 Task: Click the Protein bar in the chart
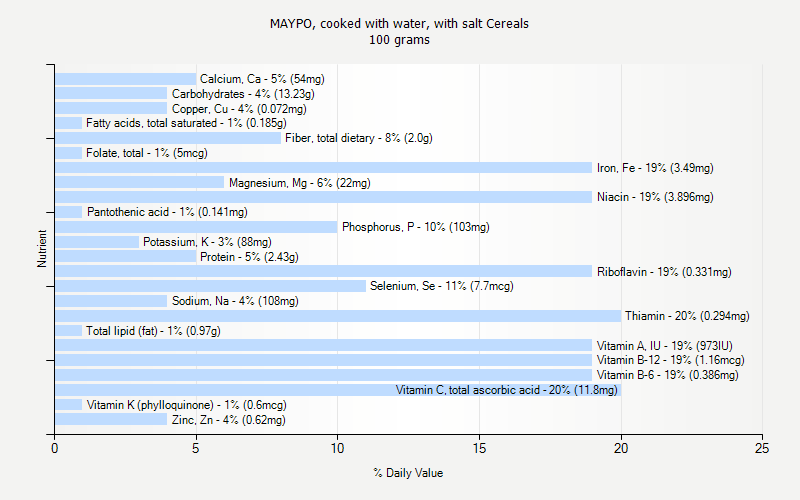126,257
